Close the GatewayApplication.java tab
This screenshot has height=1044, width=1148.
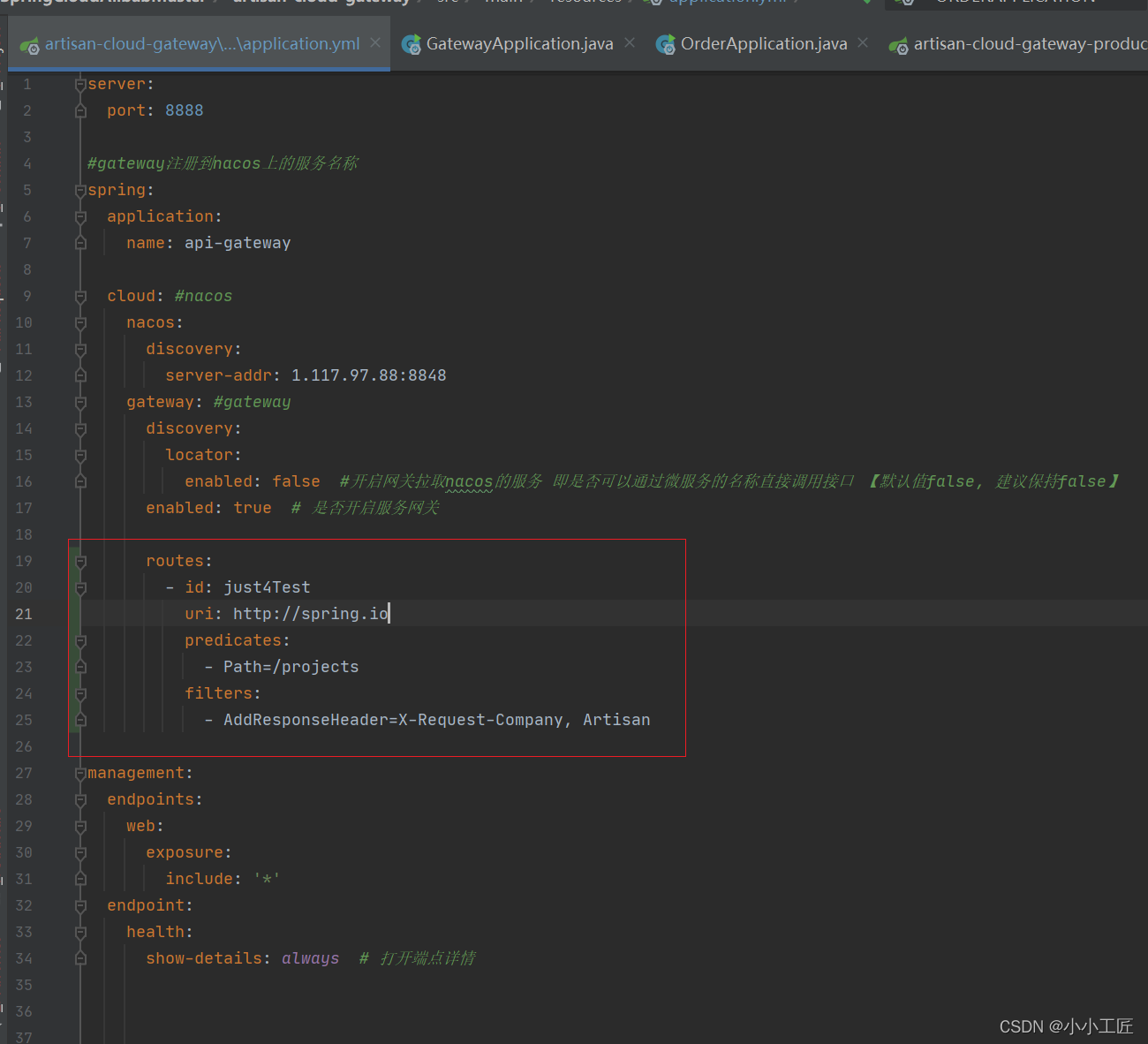click(x=629, y=43)
